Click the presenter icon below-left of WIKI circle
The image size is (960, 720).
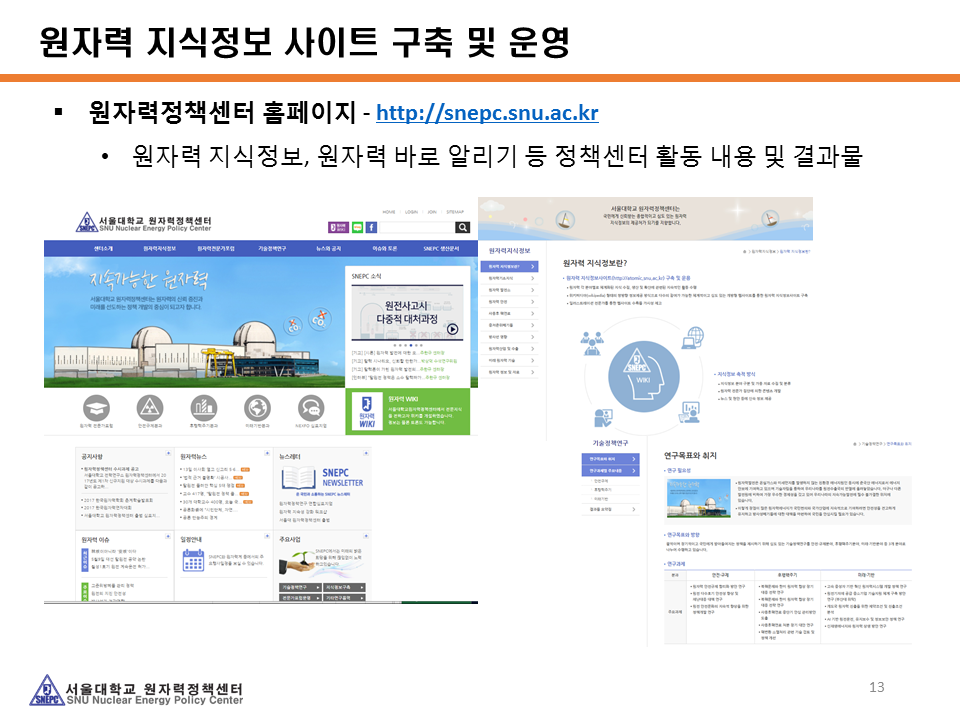click(602, 418)
